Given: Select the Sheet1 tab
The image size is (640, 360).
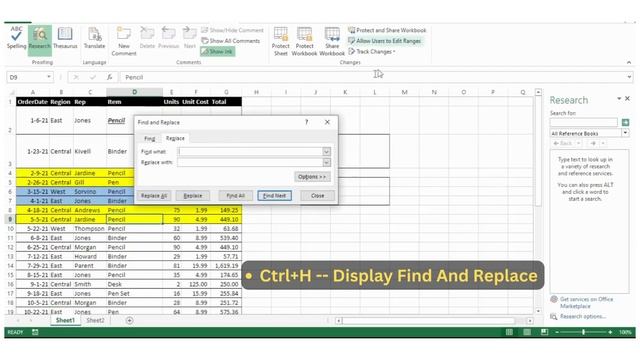Looking at the screenshot, I should pyautogui.click(x=65, y=320).
